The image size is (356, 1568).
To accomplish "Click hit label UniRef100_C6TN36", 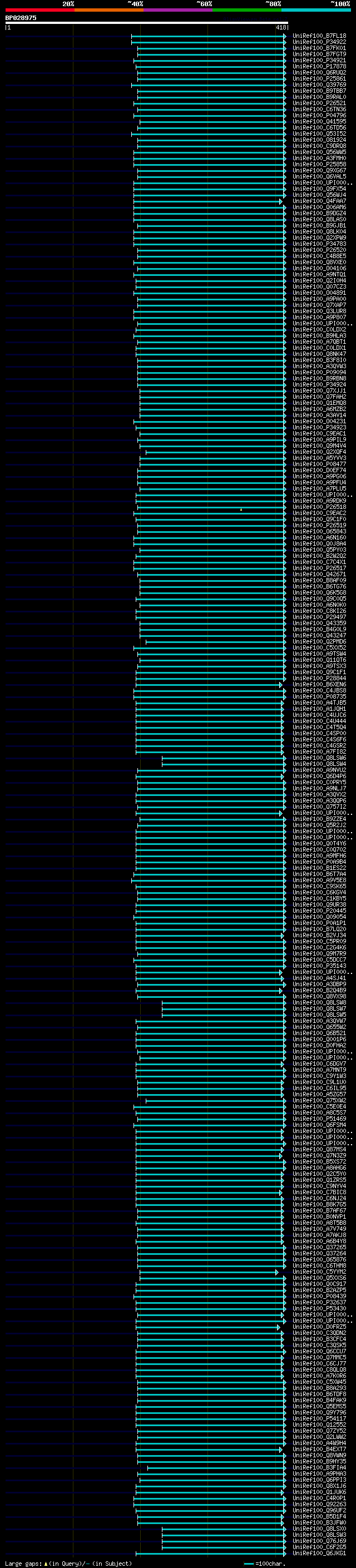I will [x=319, y=109].
